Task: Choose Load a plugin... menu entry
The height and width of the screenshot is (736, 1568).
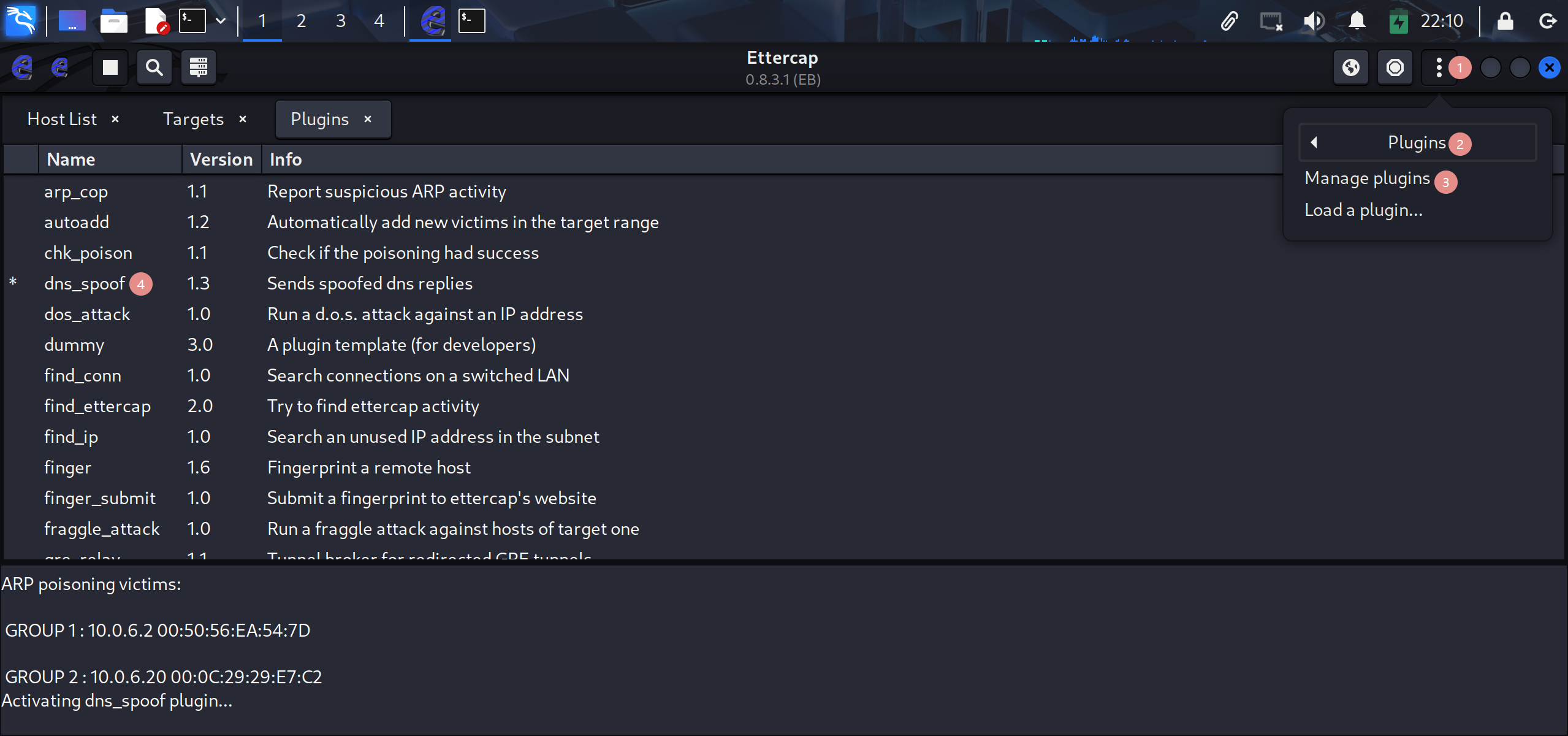Action: point(1363,210)
